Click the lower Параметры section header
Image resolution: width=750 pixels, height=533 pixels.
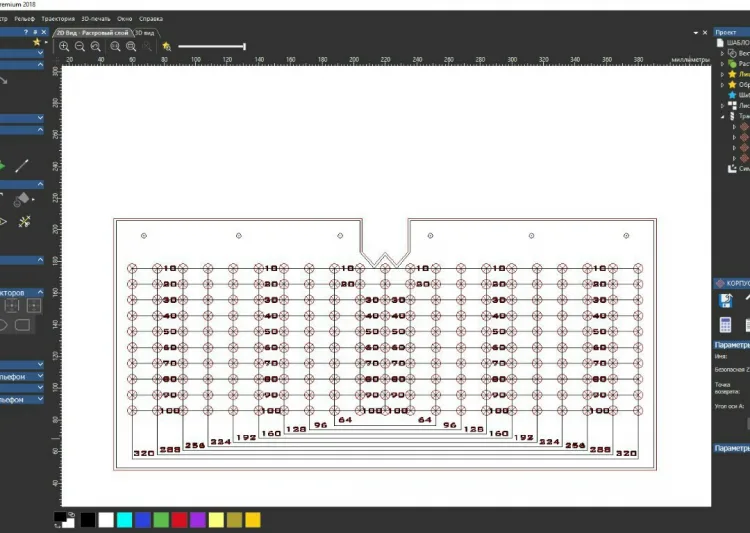[x=731, y=448]
